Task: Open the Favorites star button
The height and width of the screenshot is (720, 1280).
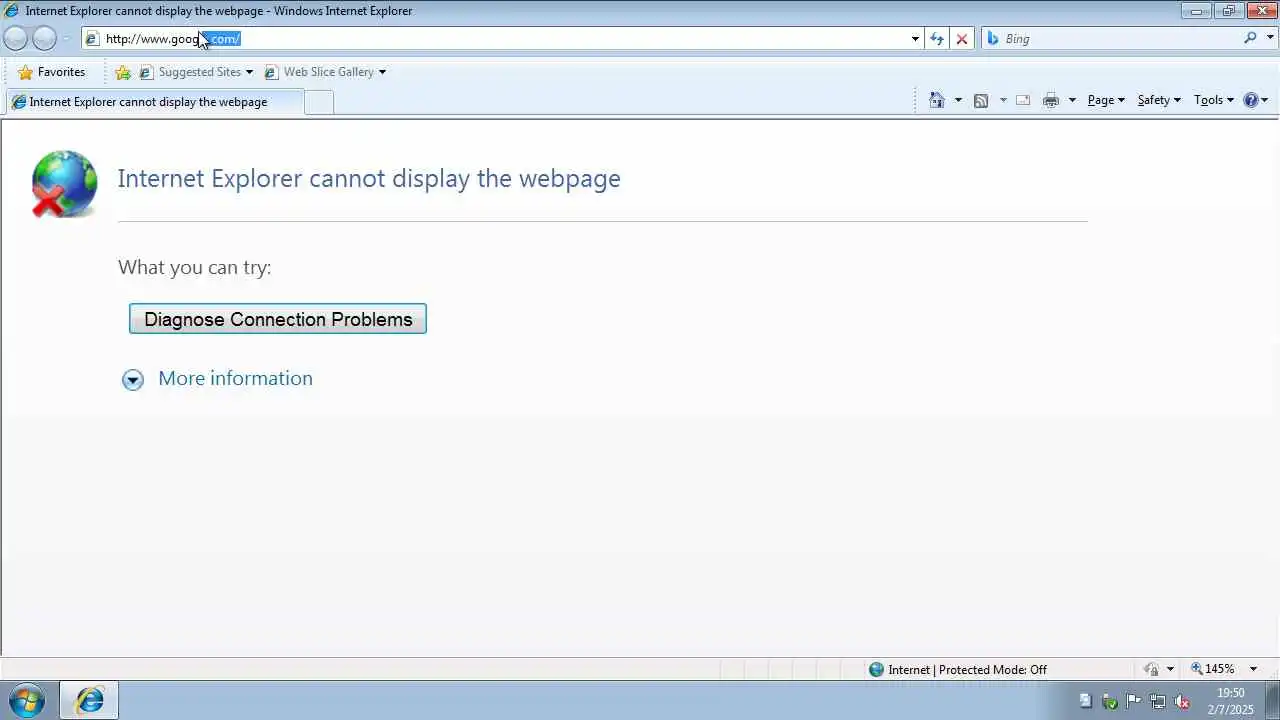Action: pos(51,72)
